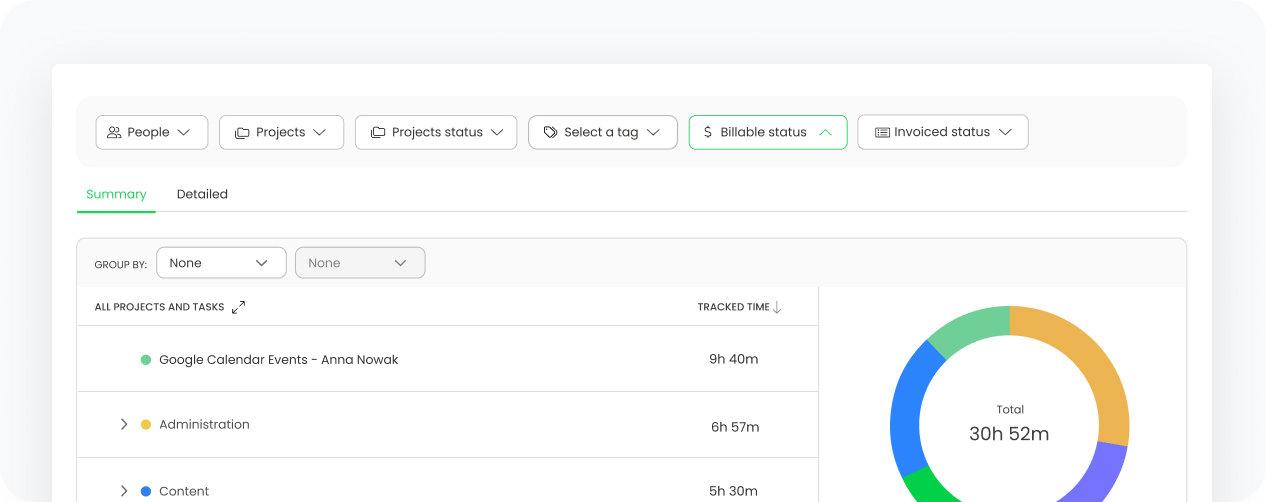Click the folder icon in the Projects filter
1266x502 pixels.
pos(242,132)
